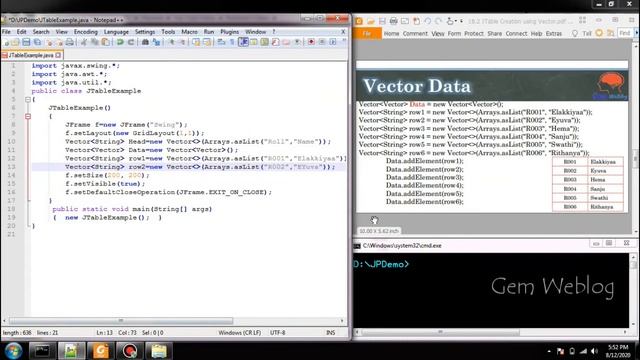The width and height of the screenshot is (640, 360).
Task: Click the File tab in PDF viewer
Action: click(367, 33)
